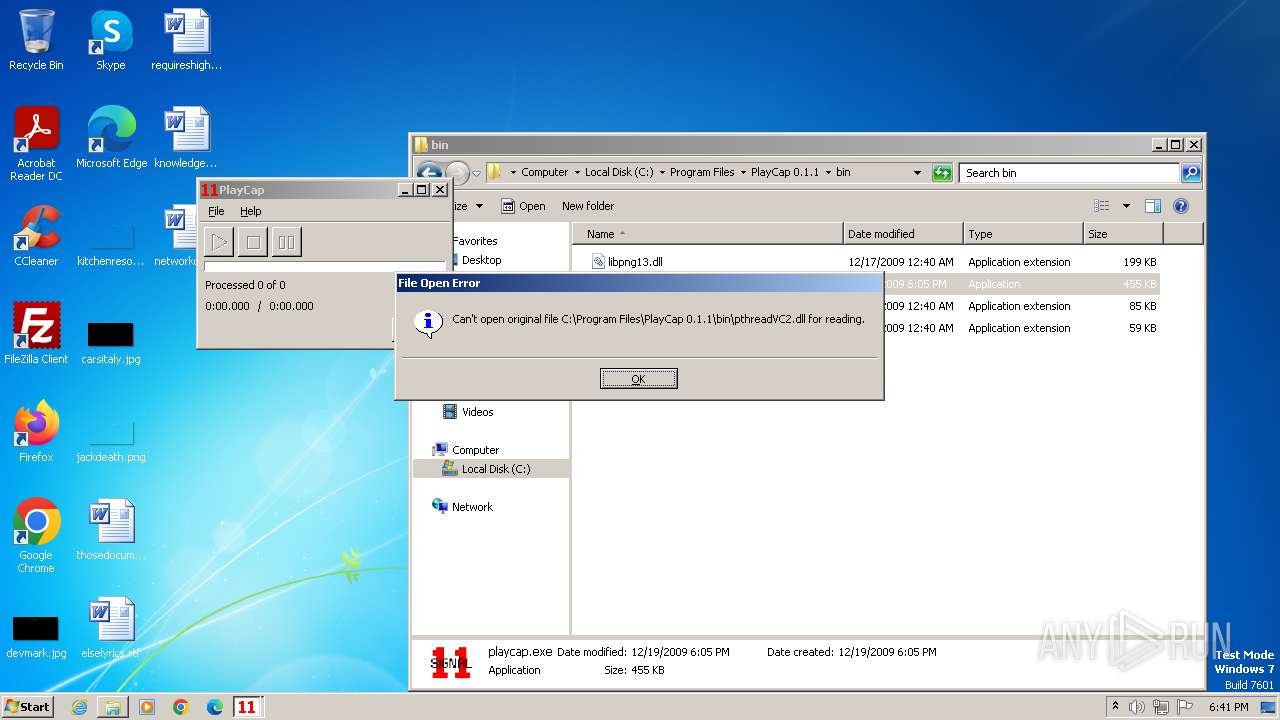Open Windows Explorer taskbar button
This screenshot has width=1280, height=720.
(x=113, y=707)
